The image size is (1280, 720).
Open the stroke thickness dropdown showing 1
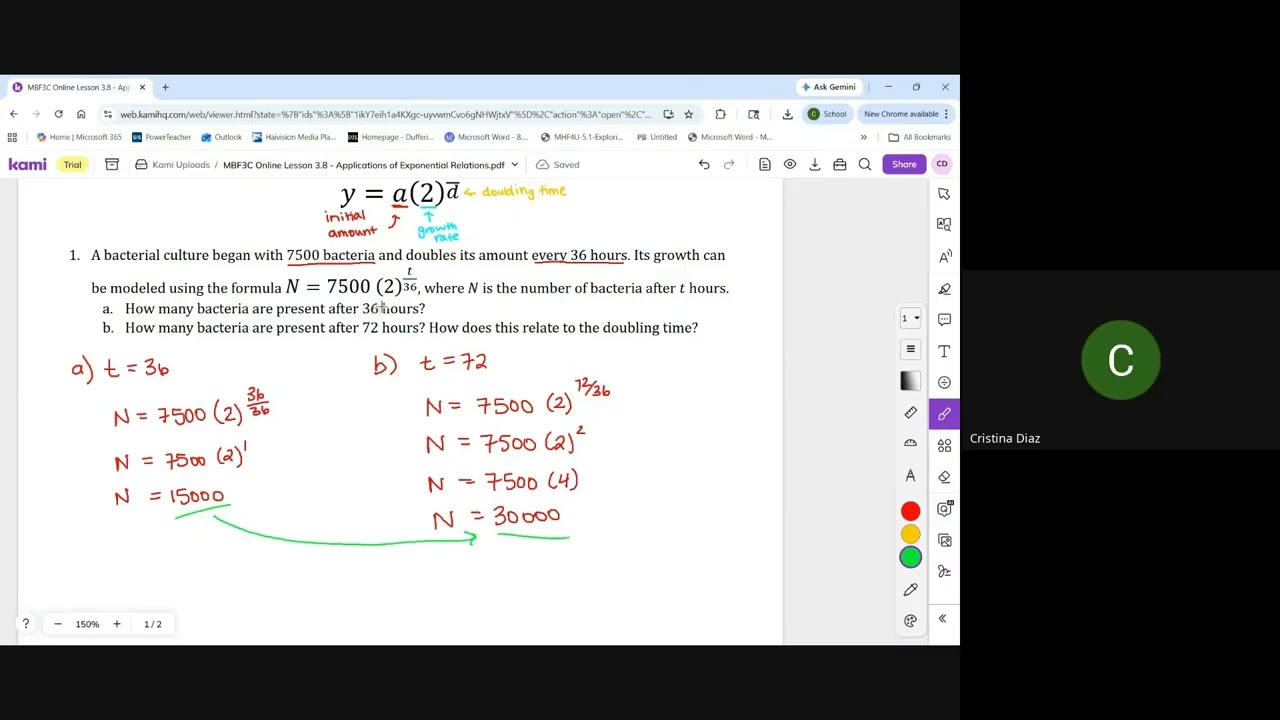pos(910,319)
